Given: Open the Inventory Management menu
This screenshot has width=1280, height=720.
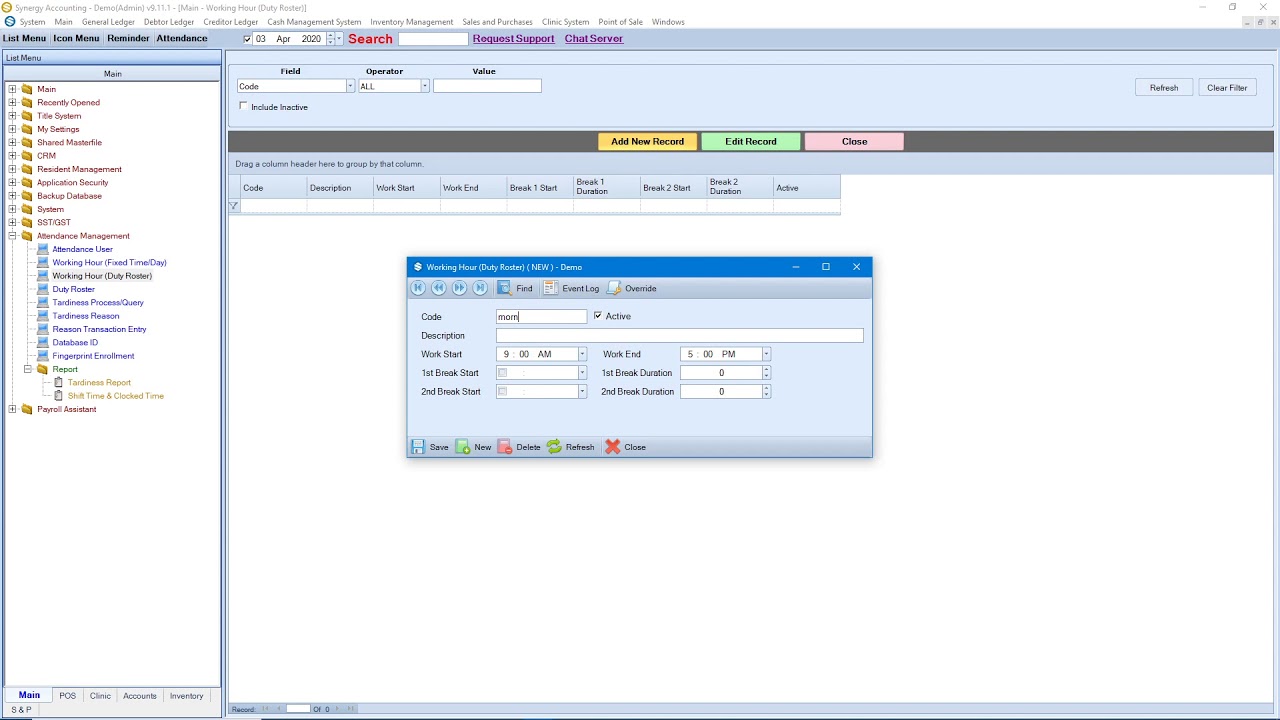Looking at the screenshot, I should (x=411, y=22).
